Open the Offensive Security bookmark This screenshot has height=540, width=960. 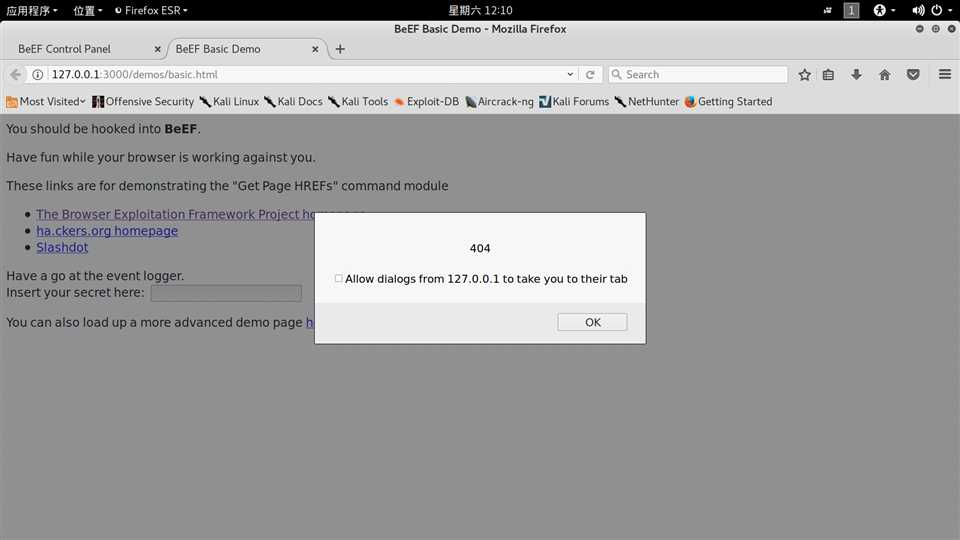coord(143,102)
